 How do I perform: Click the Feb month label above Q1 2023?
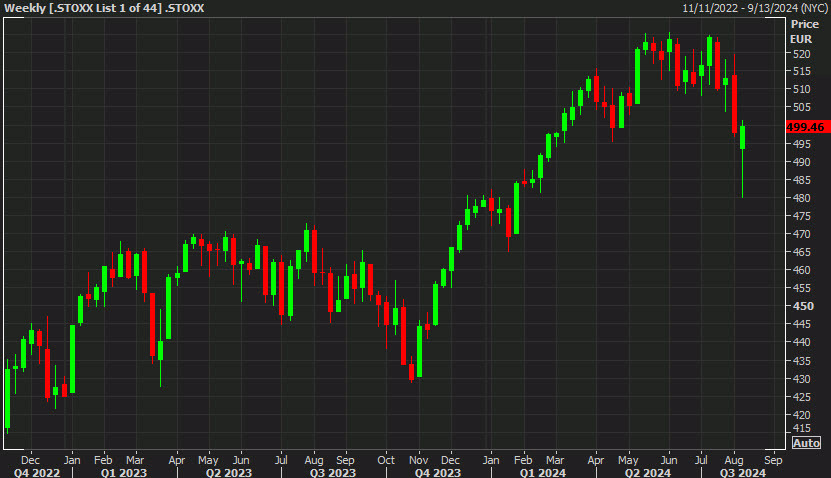pyautogui.click(x=103, y=460)
